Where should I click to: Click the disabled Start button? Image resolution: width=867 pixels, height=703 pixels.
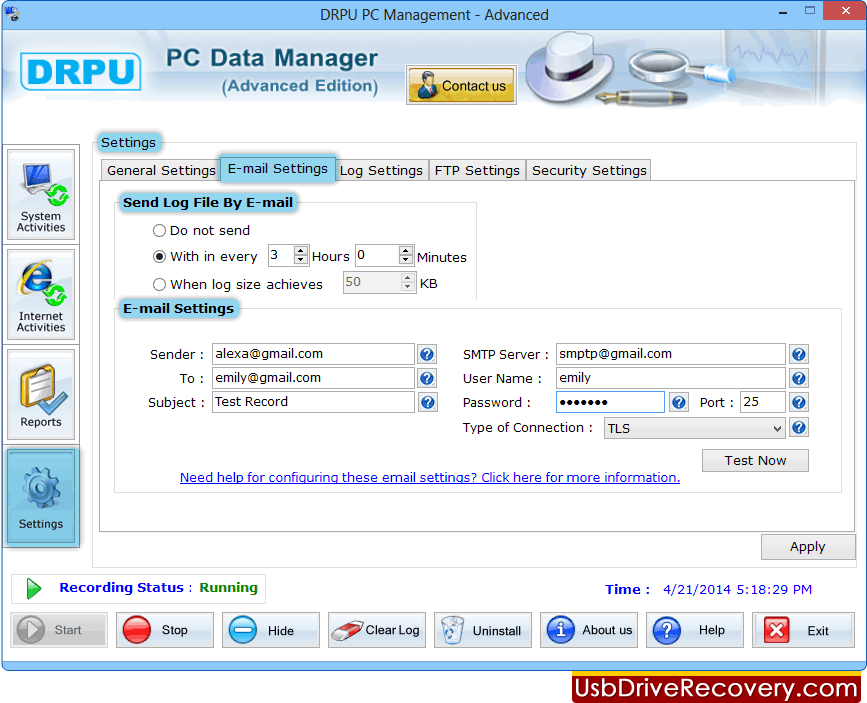click(59, 629)
